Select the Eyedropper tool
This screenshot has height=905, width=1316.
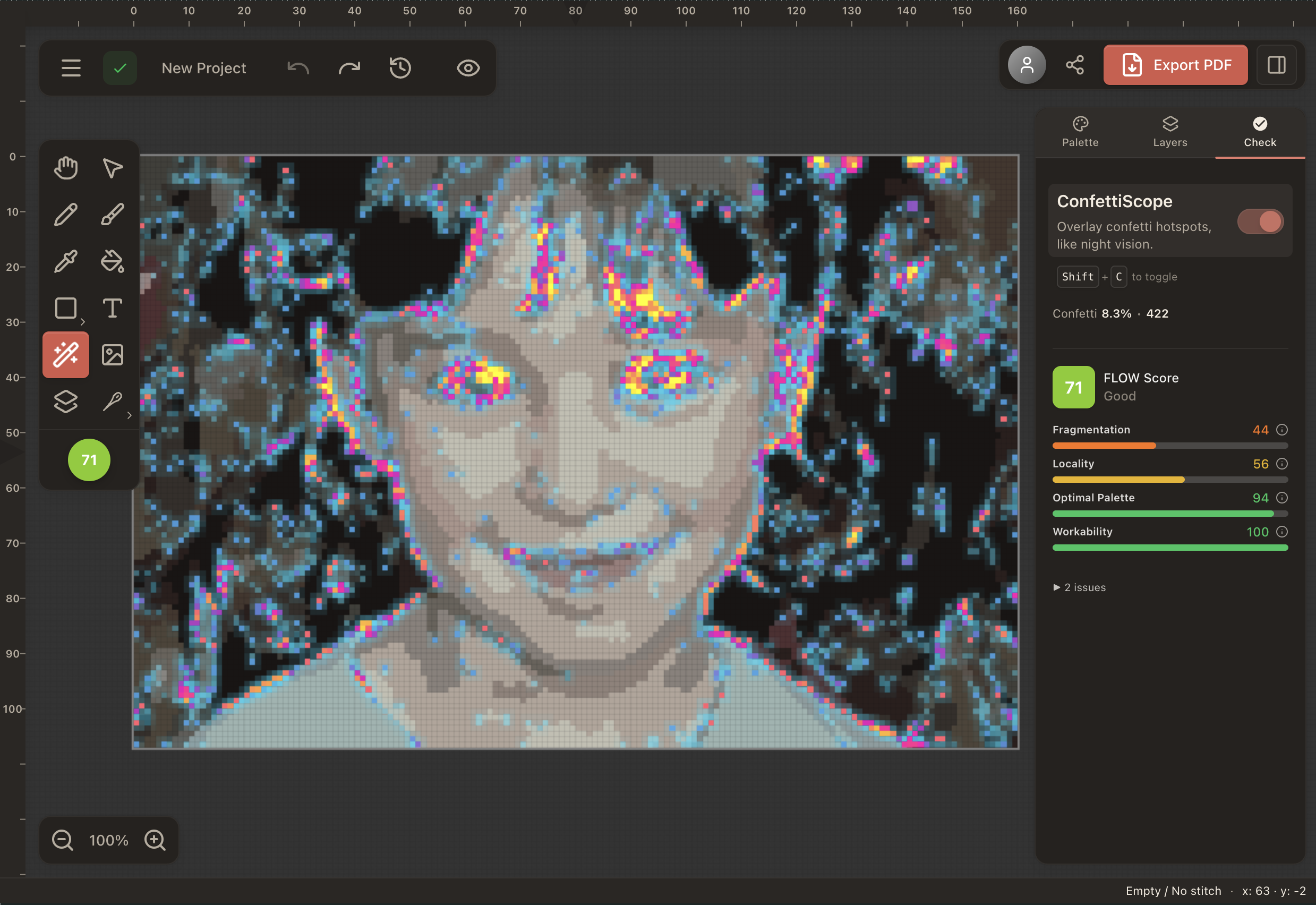pyautogui.click(x=66, y=261)
